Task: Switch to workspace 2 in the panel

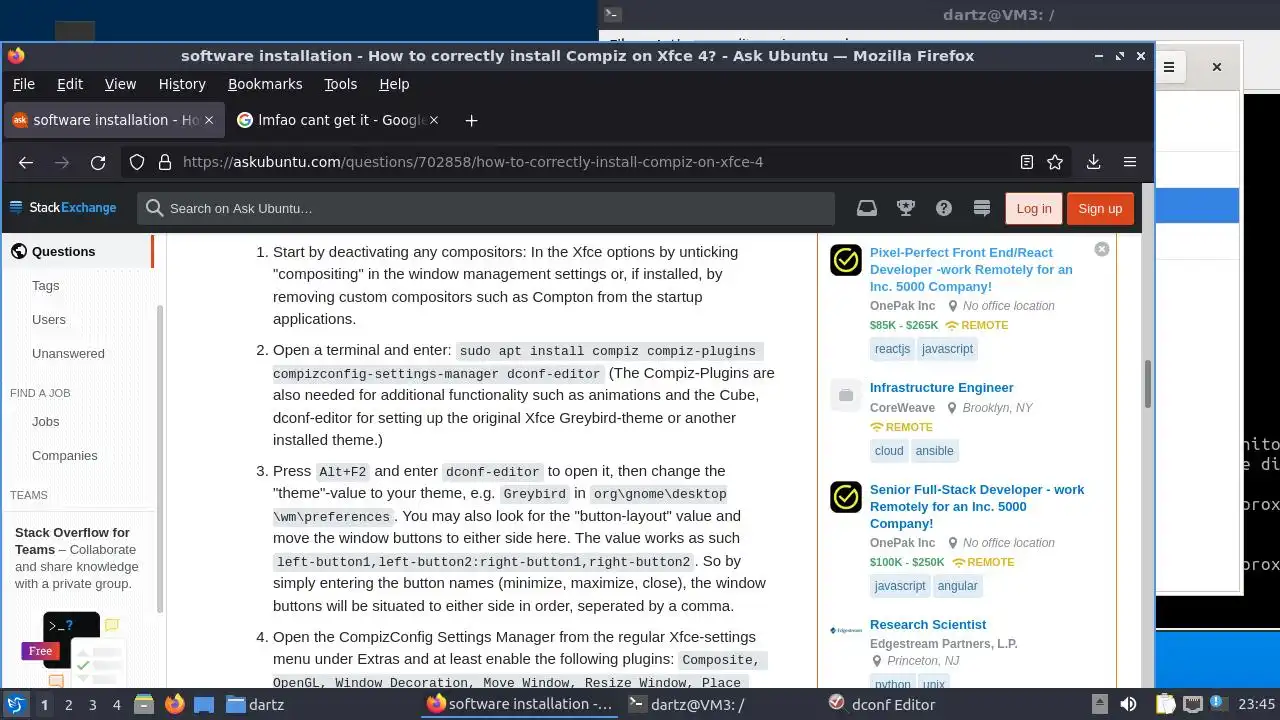Action: click(69, 705)
